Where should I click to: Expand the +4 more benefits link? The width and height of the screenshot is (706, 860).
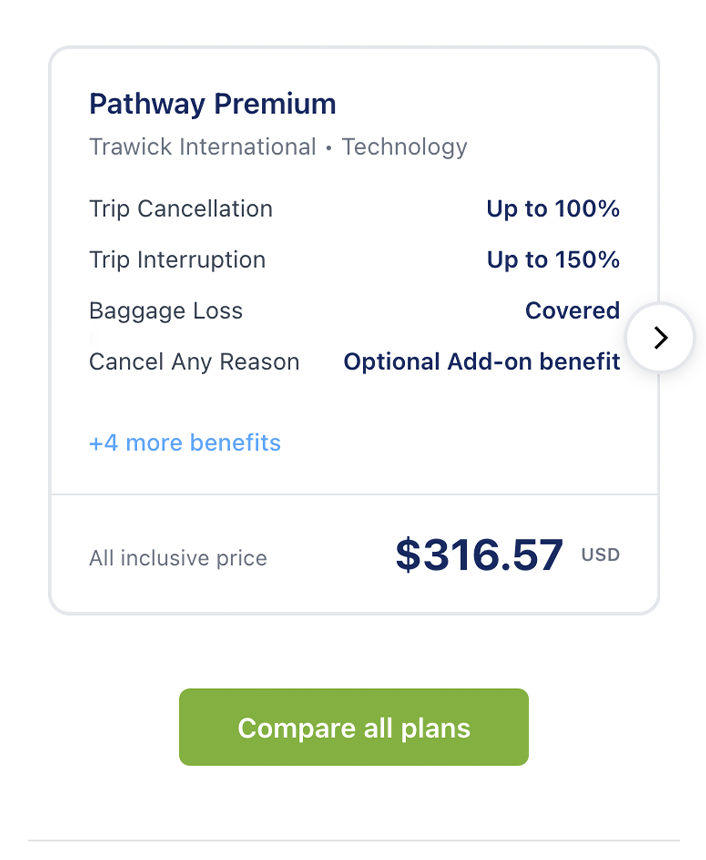[x=185, y=443]
